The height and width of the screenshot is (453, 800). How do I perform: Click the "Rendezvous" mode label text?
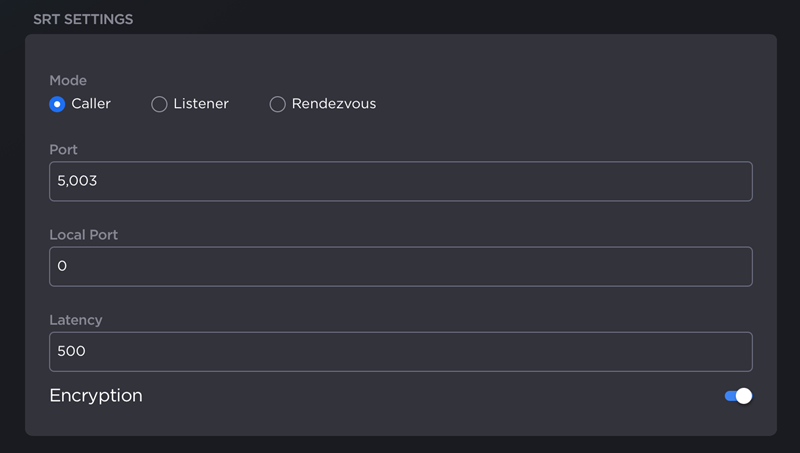[x=334, y=104]
